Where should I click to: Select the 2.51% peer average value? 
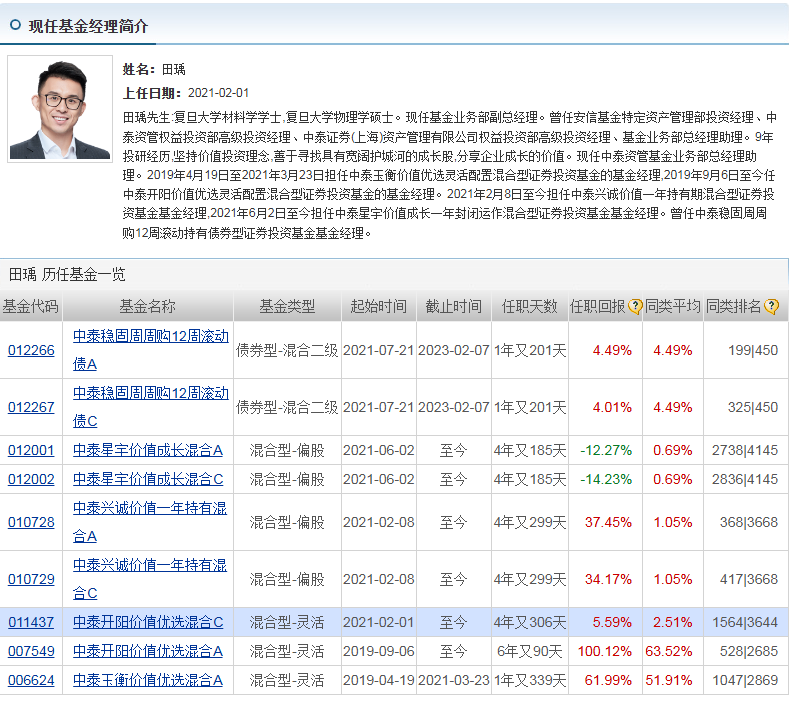click(x=672, y=622)
